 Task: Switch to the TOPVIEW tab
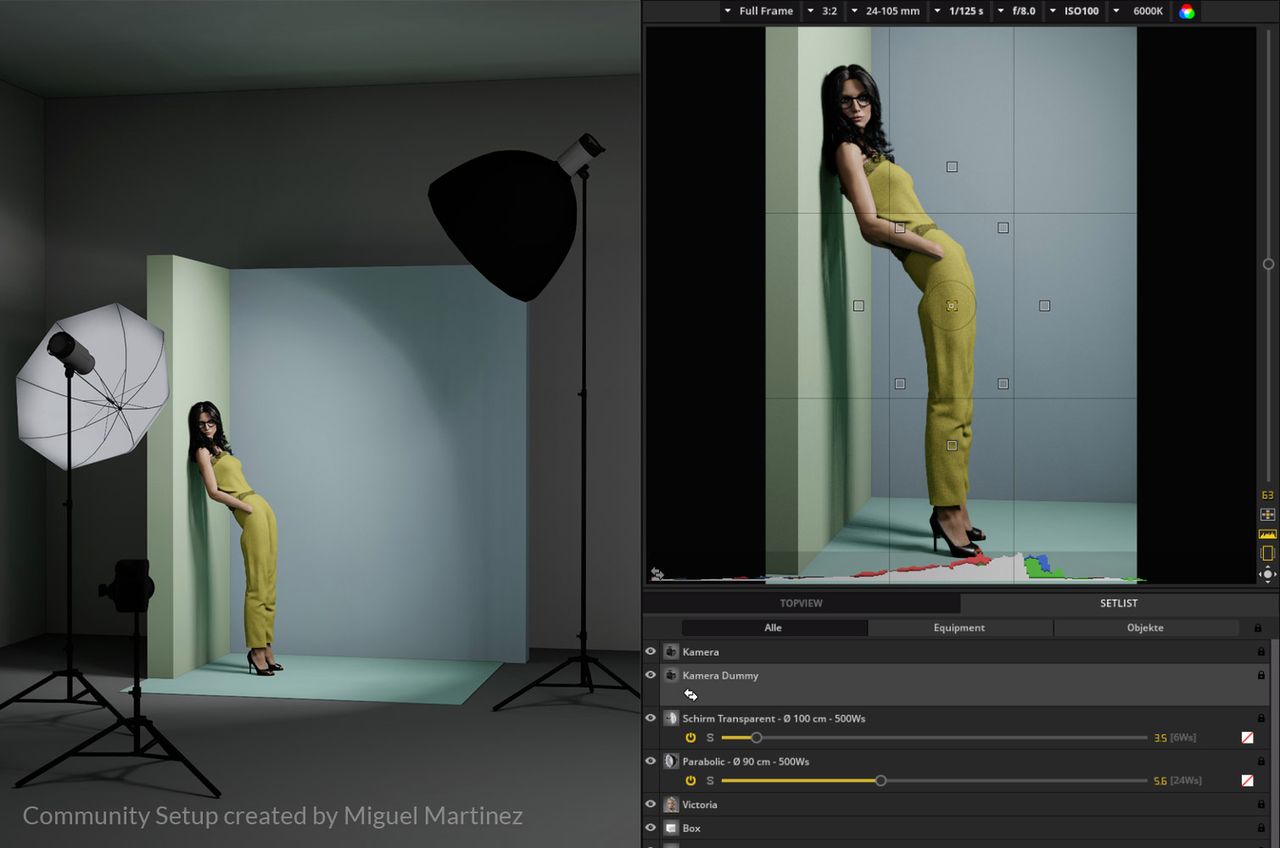click(801, 604)
